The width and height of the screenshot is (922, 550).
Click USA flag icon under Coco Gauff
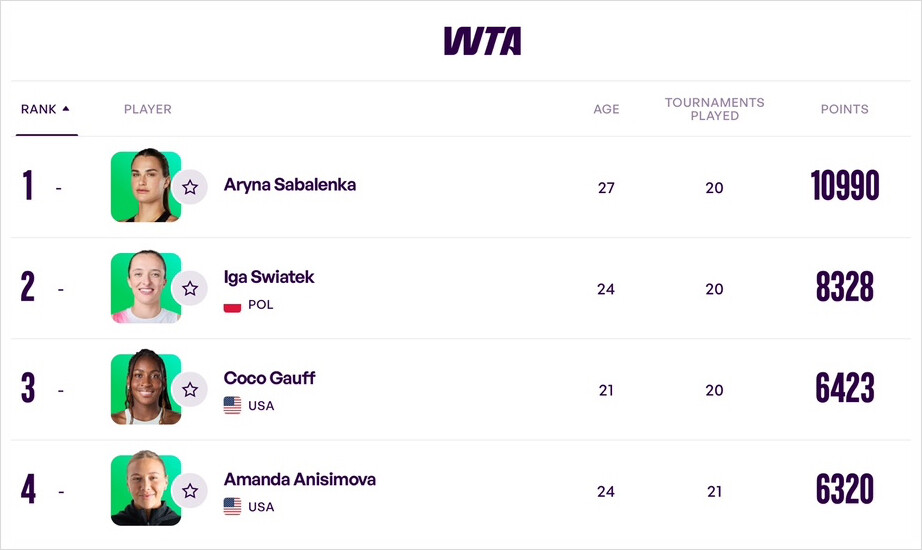232,406
